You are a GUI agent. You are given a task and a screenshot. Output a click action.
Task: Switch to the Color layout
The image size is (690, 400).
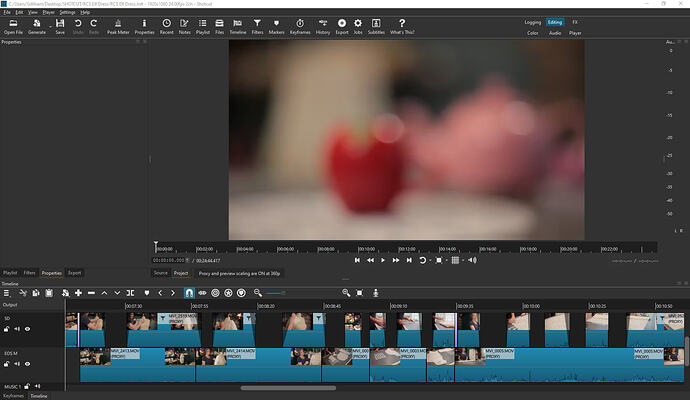point(532,33)
